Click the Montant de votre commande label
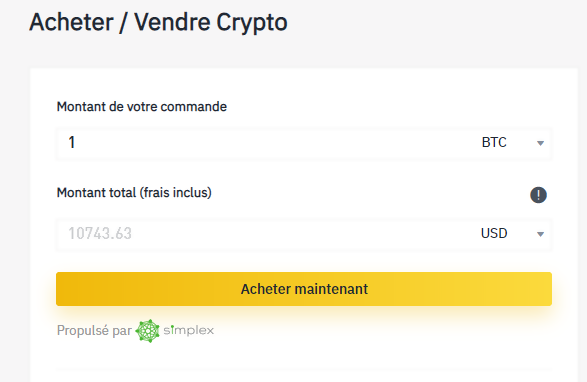 tap(142, 107)
